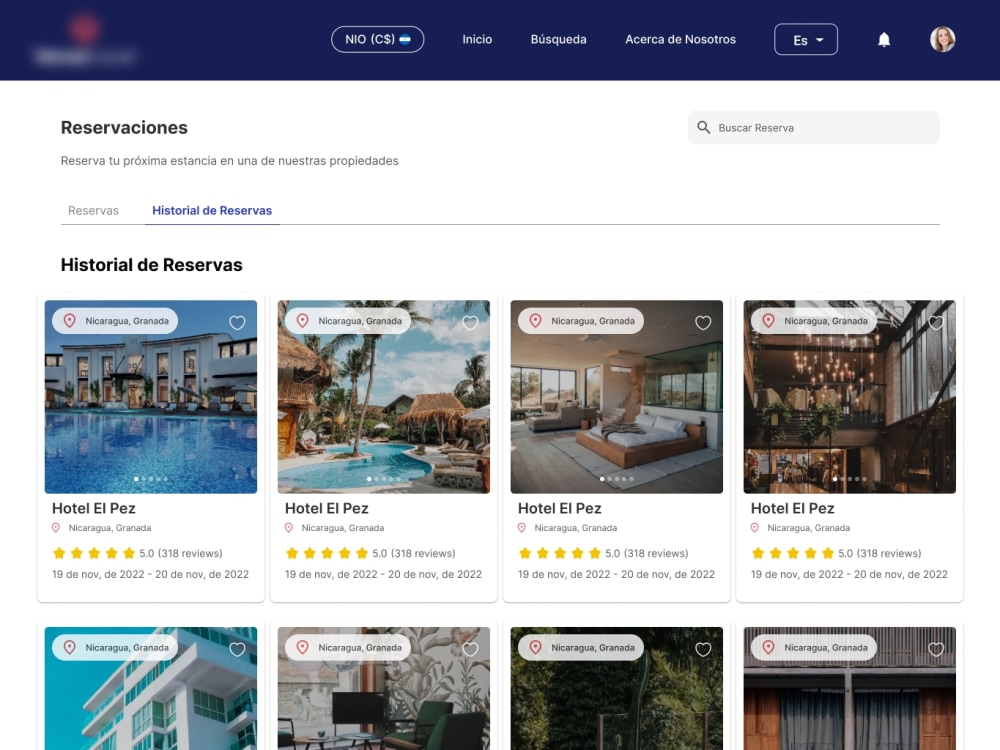This screenshot has height=750, width=1000.
Task: Click location pin badge on wooden doors photo
Action: (813, 647)
